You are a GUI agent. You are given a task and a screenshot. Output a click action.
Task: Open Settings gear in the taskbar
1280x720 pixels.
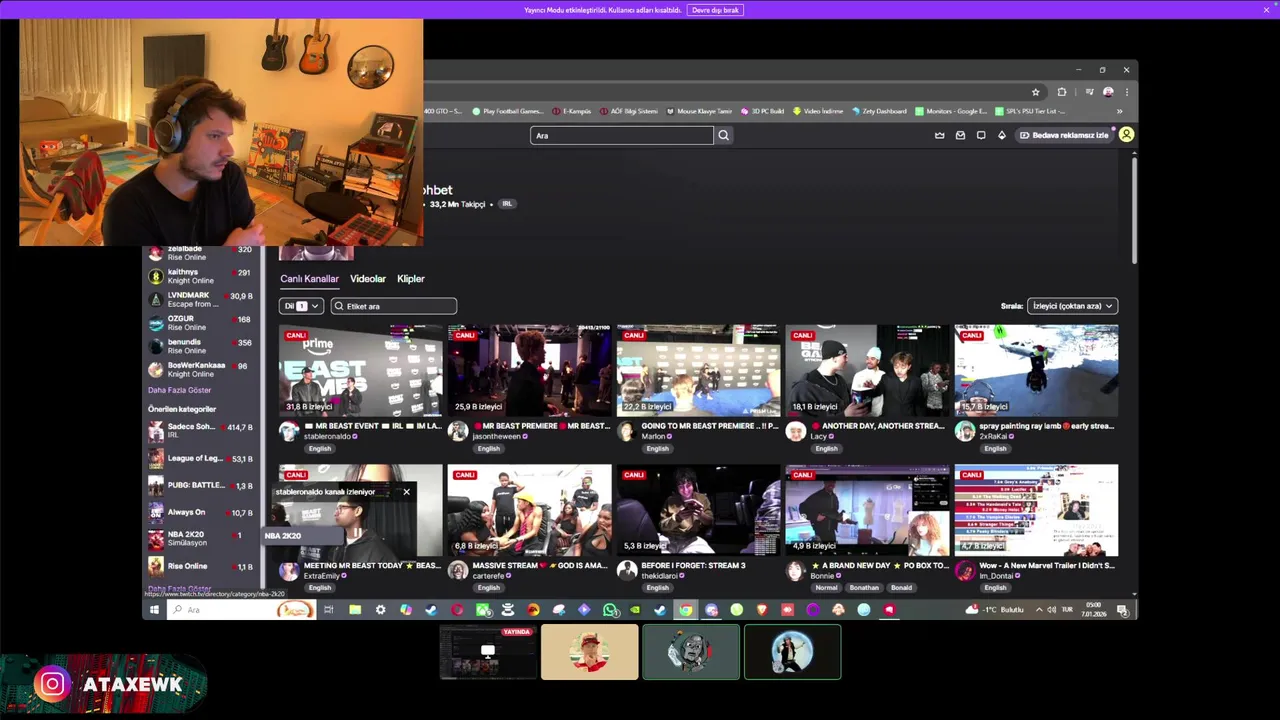(380, 610)
